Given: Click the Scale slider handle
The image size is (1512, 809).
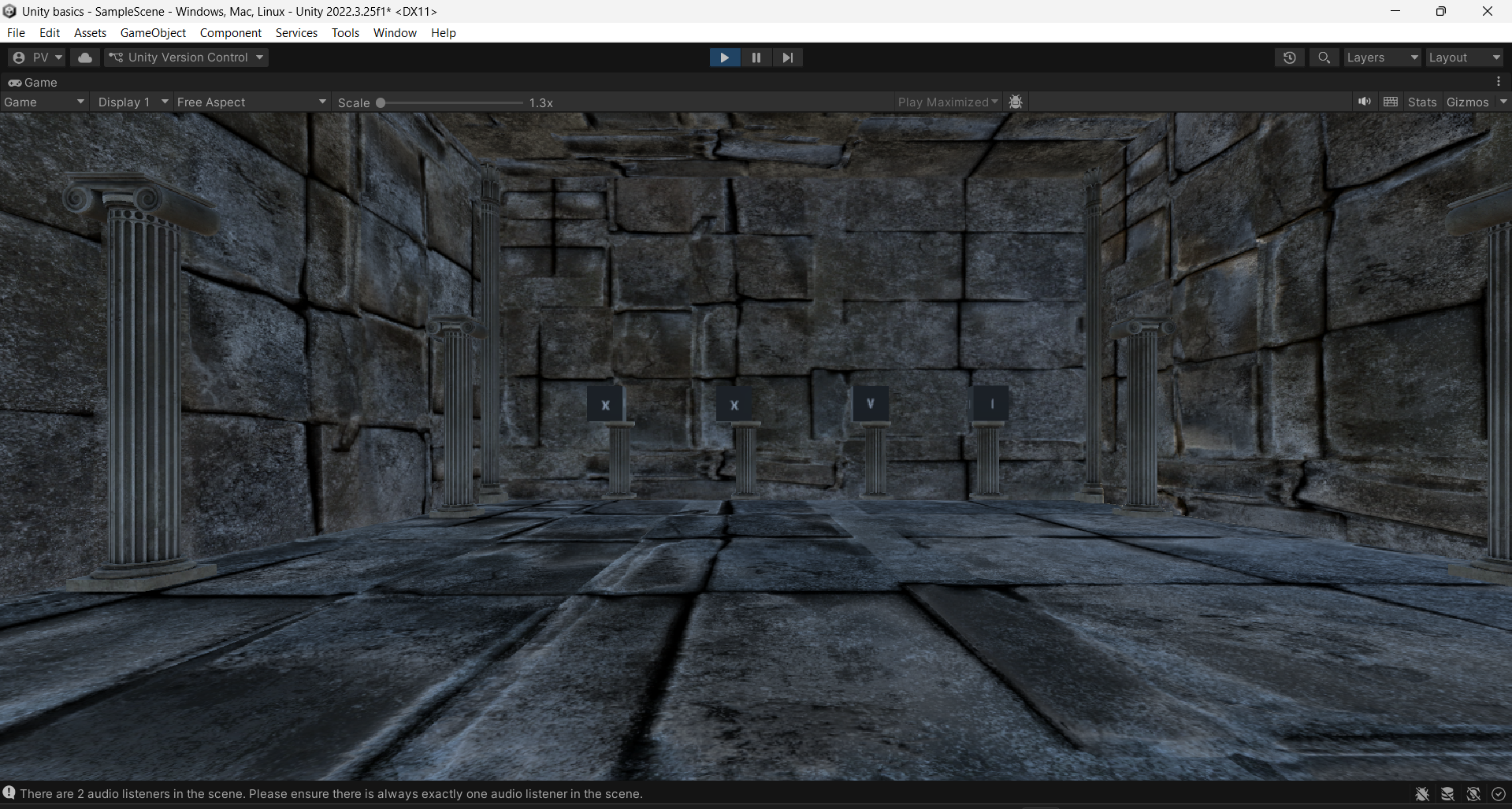Looking at the screenshot, I should (x=381, y=102).
